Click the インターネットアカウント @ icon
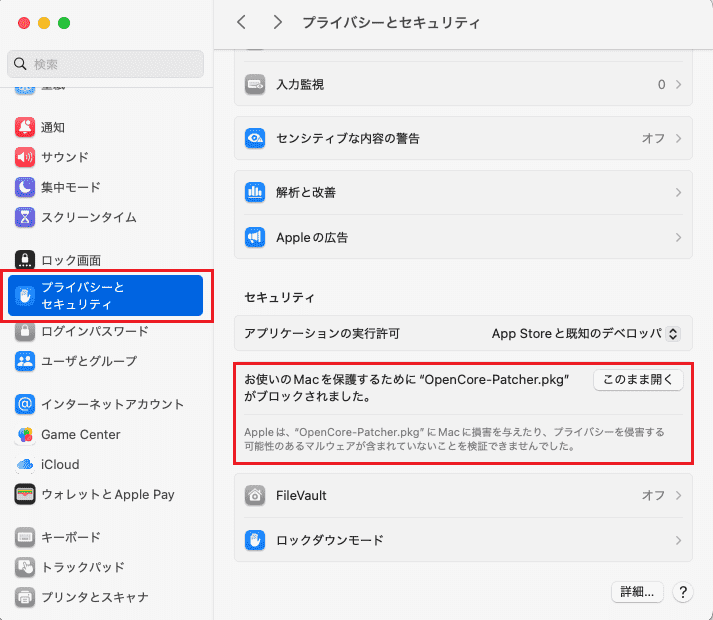 point(25,404)
